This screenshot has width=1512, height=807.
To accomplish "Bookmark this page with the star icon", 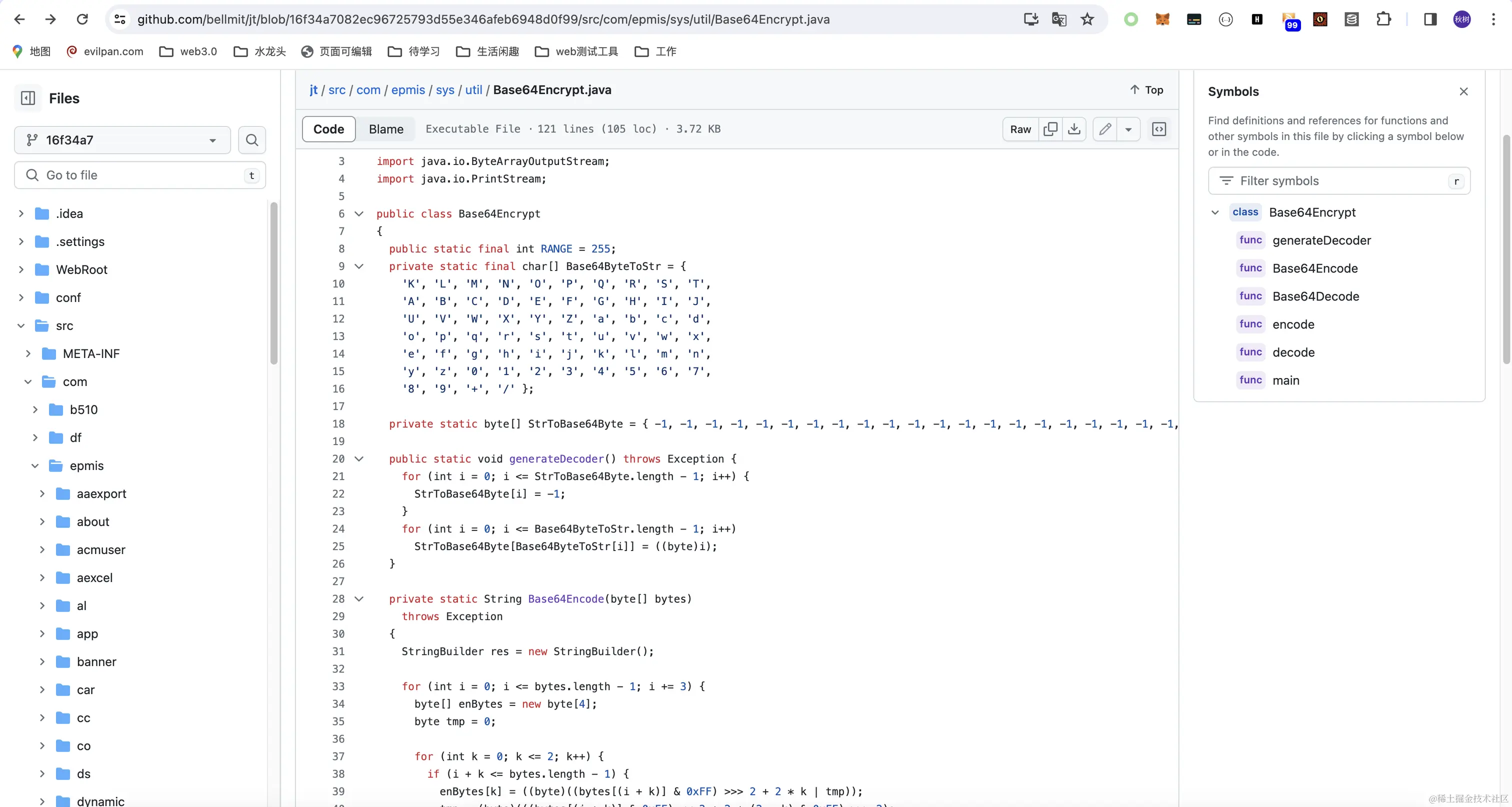I will (x=1087, y=19).
